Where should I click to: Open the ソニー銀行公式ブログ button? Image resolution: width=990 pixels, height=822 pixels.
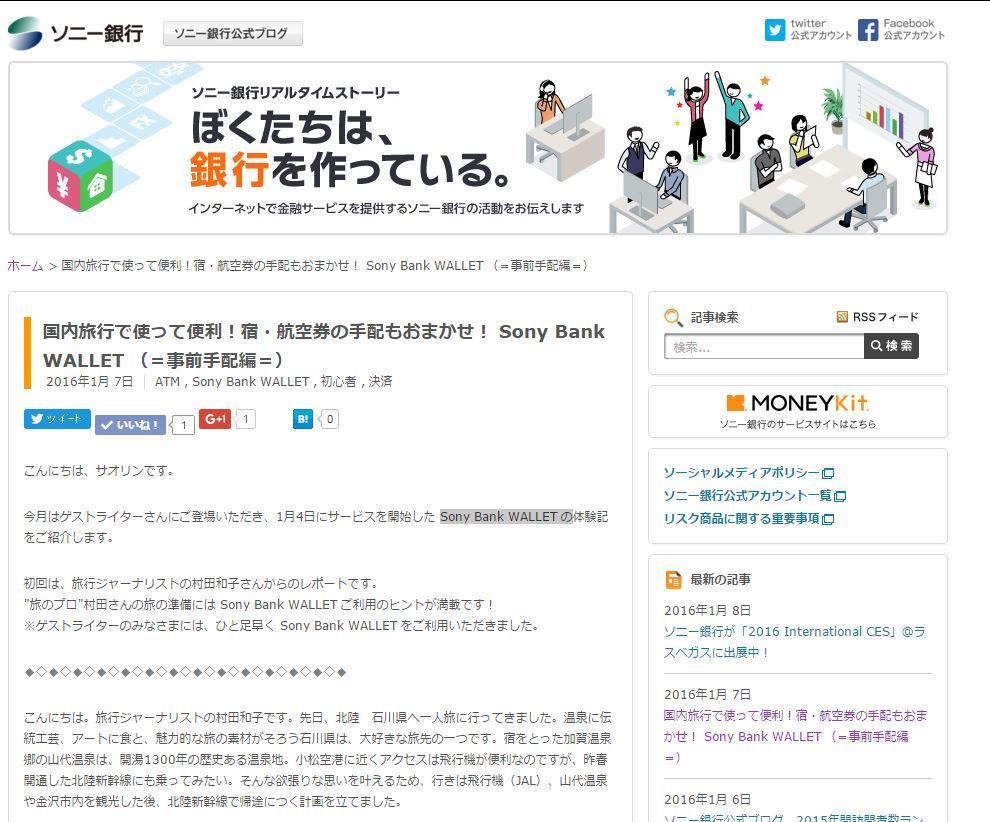click(232, 33)
